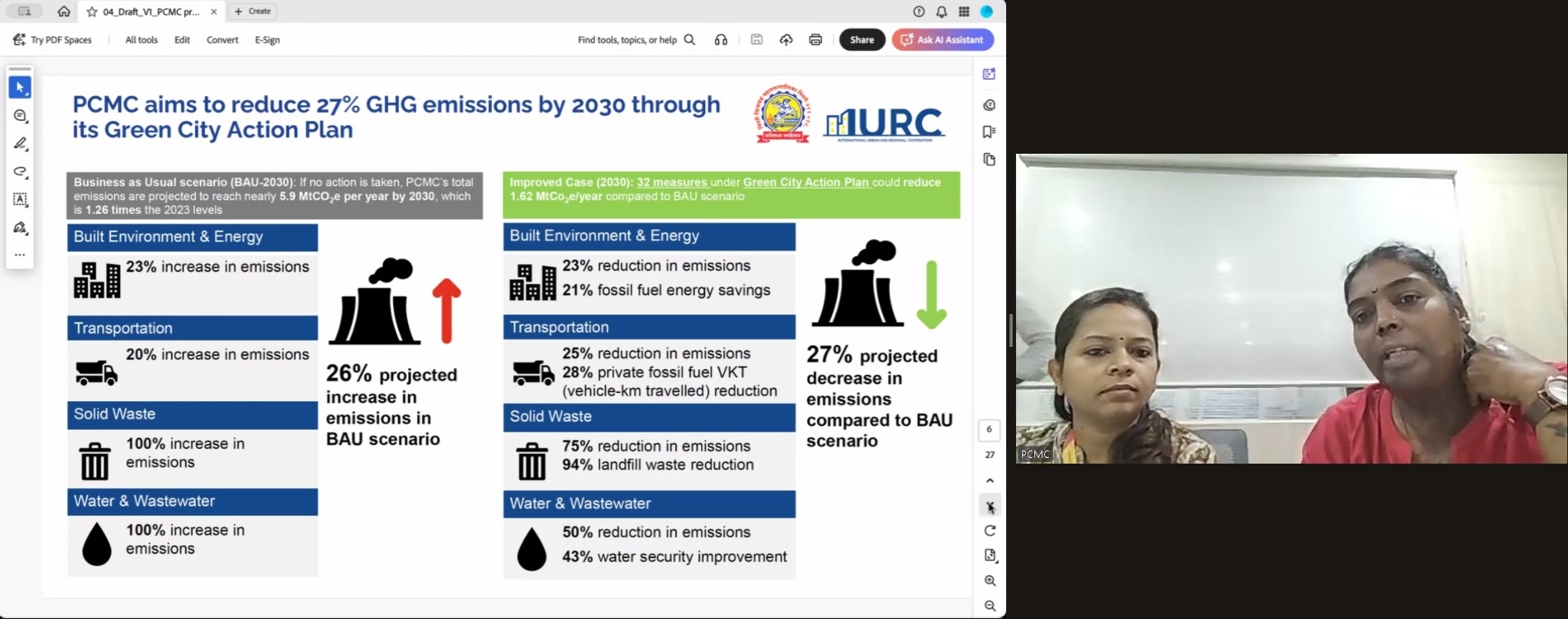Toggle the comments panel in the right rail
This screenshot has height=619, width=1568.
coord(989,105)
